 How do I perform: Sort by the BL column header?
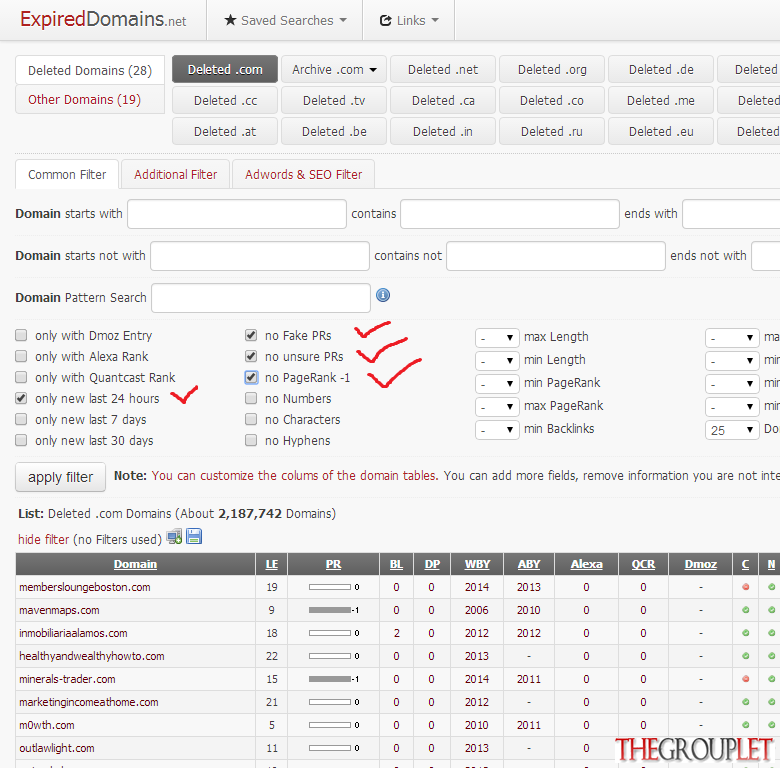click(x=396, y=564)
